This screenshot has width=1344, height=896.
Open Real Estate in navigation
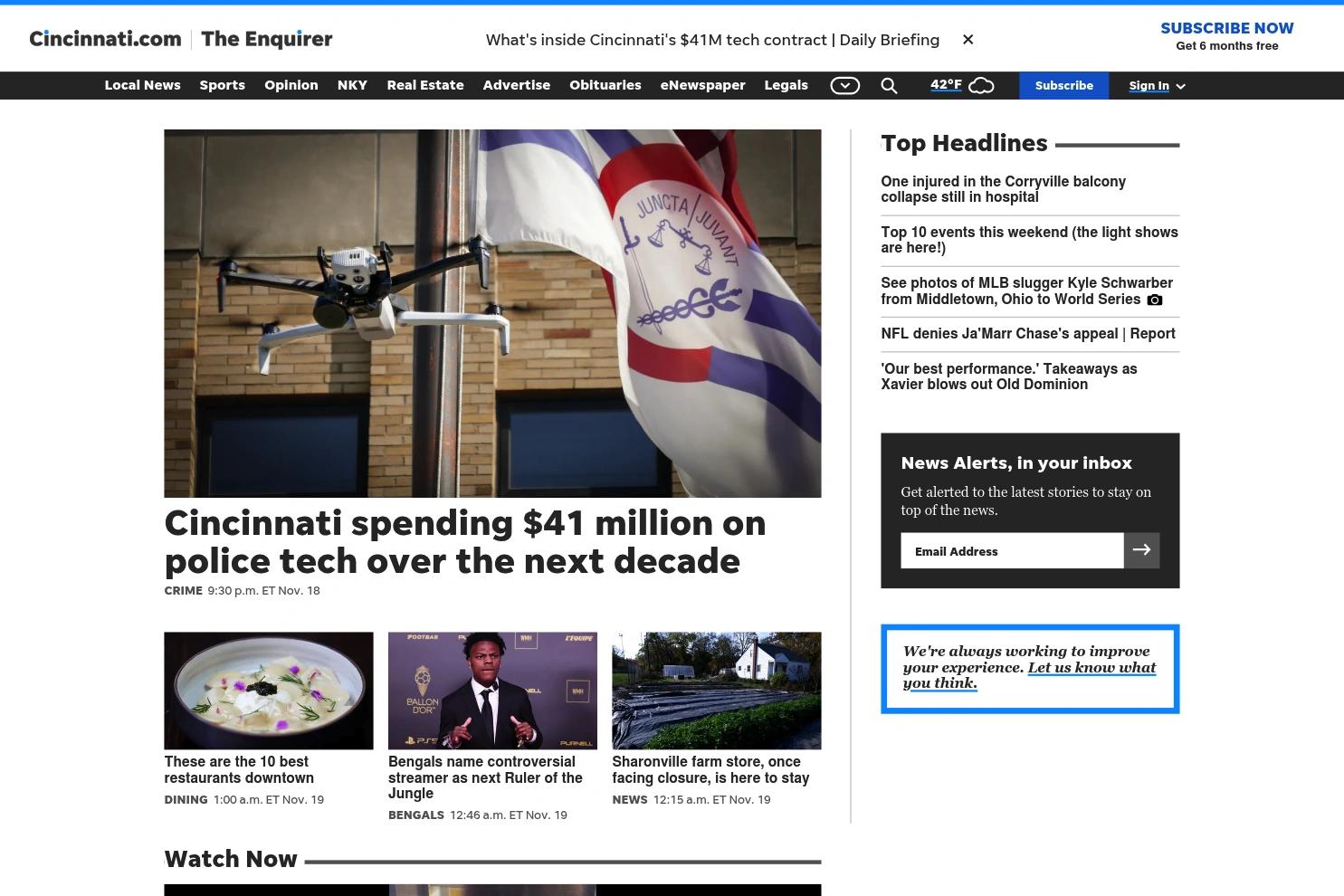424,85
